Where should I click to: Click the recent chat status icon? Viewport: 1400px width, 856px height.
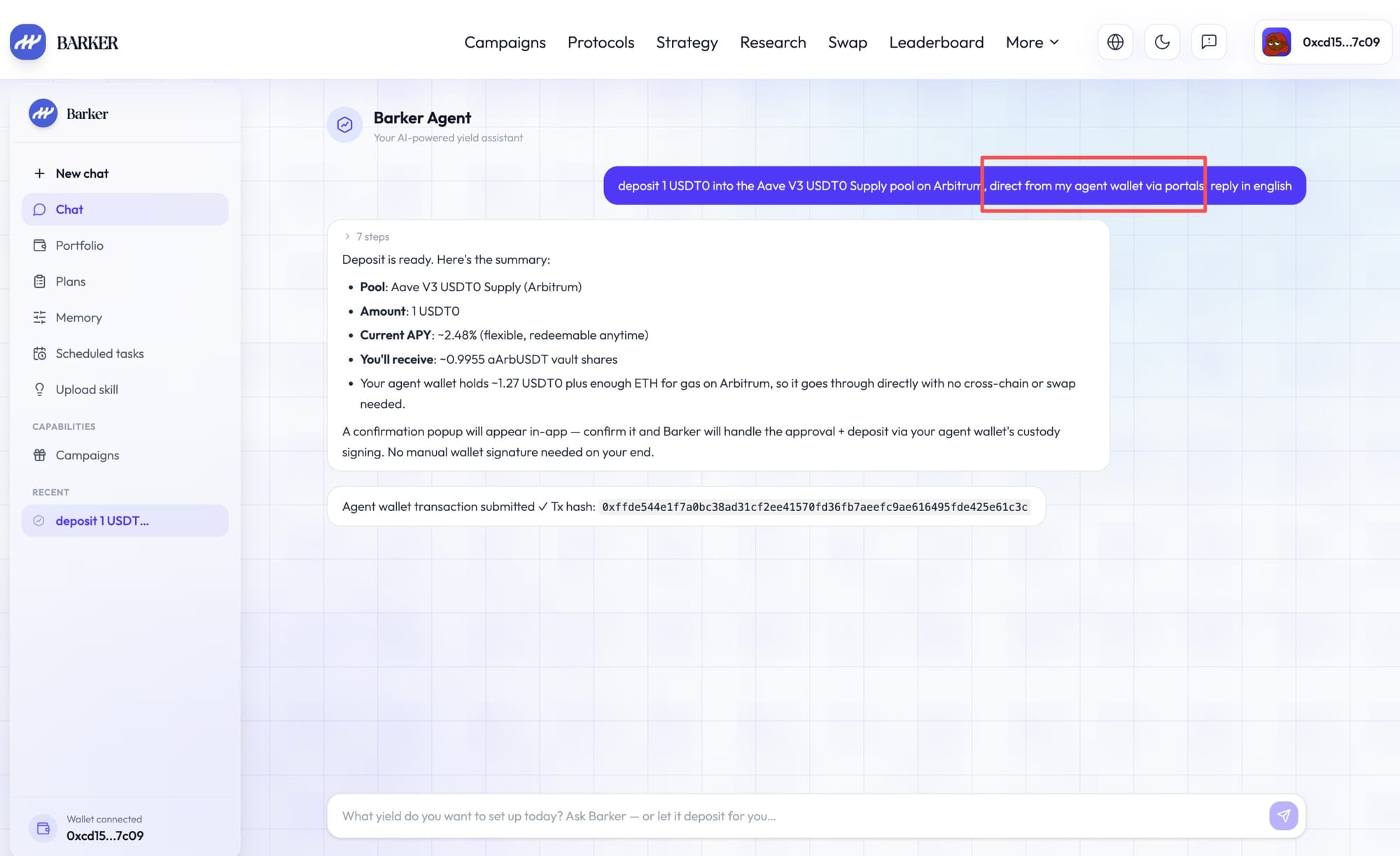[39, 521]
